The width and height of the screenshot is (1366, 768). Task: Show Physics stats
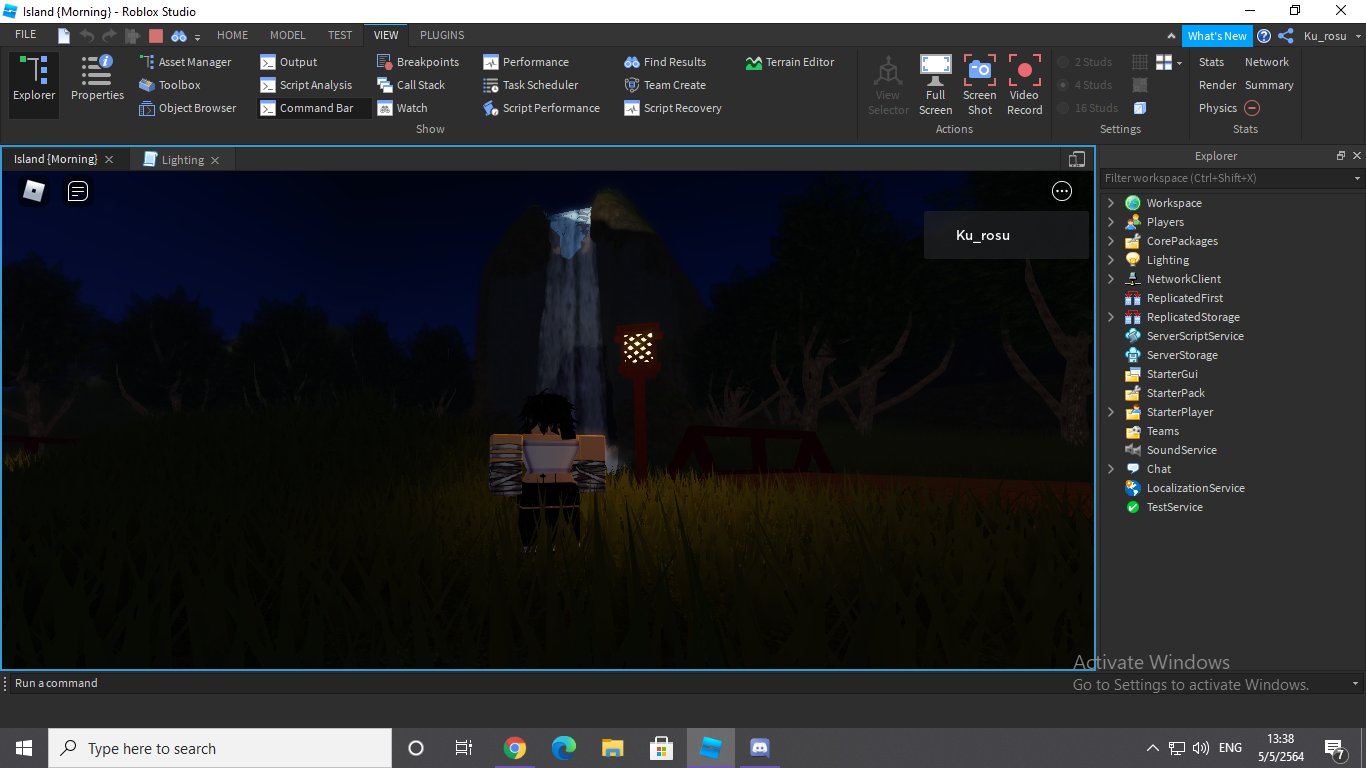pyautogui.click(x=1217, y=108)
